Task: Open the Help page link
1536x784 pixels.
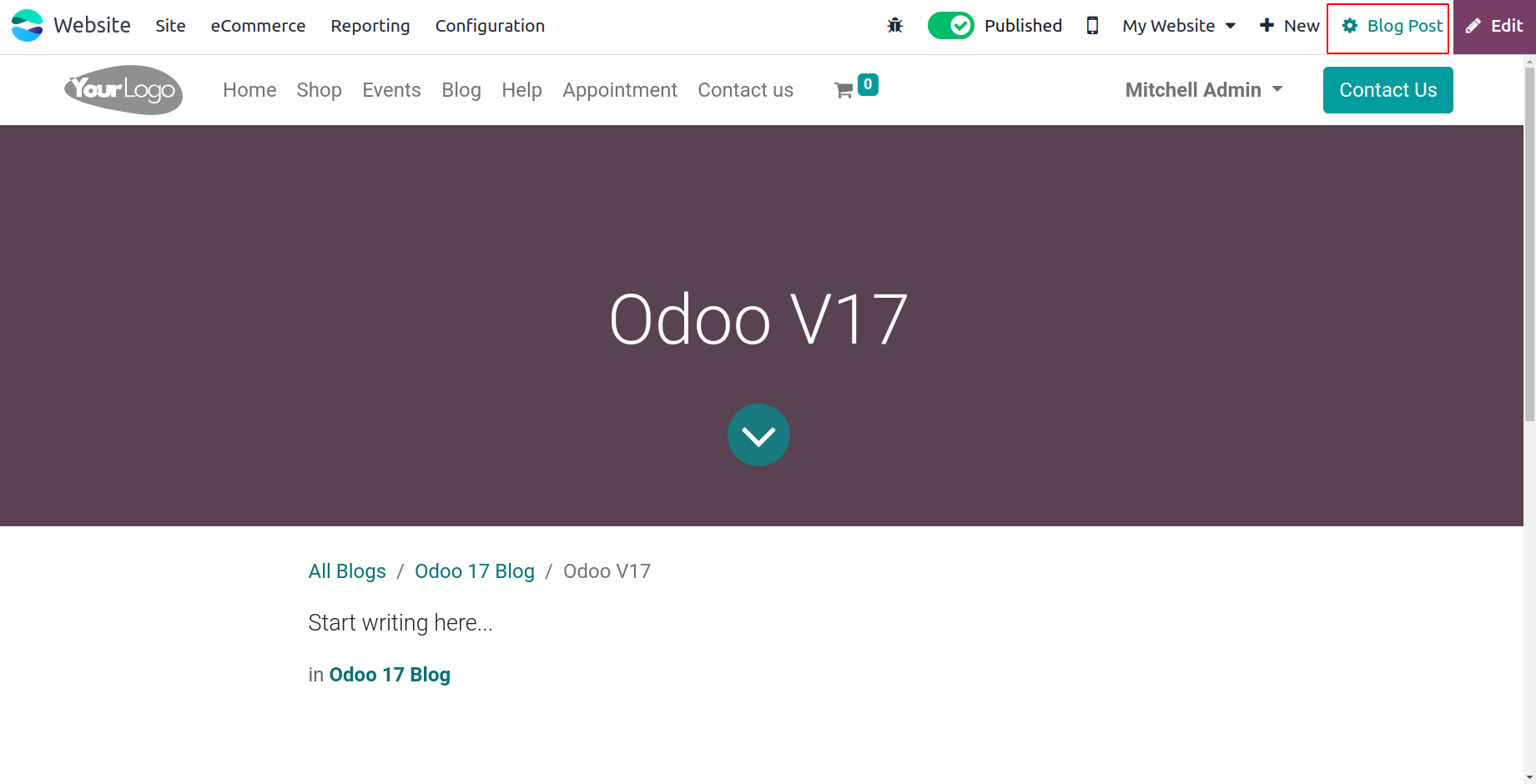Action: click(521, 90)
